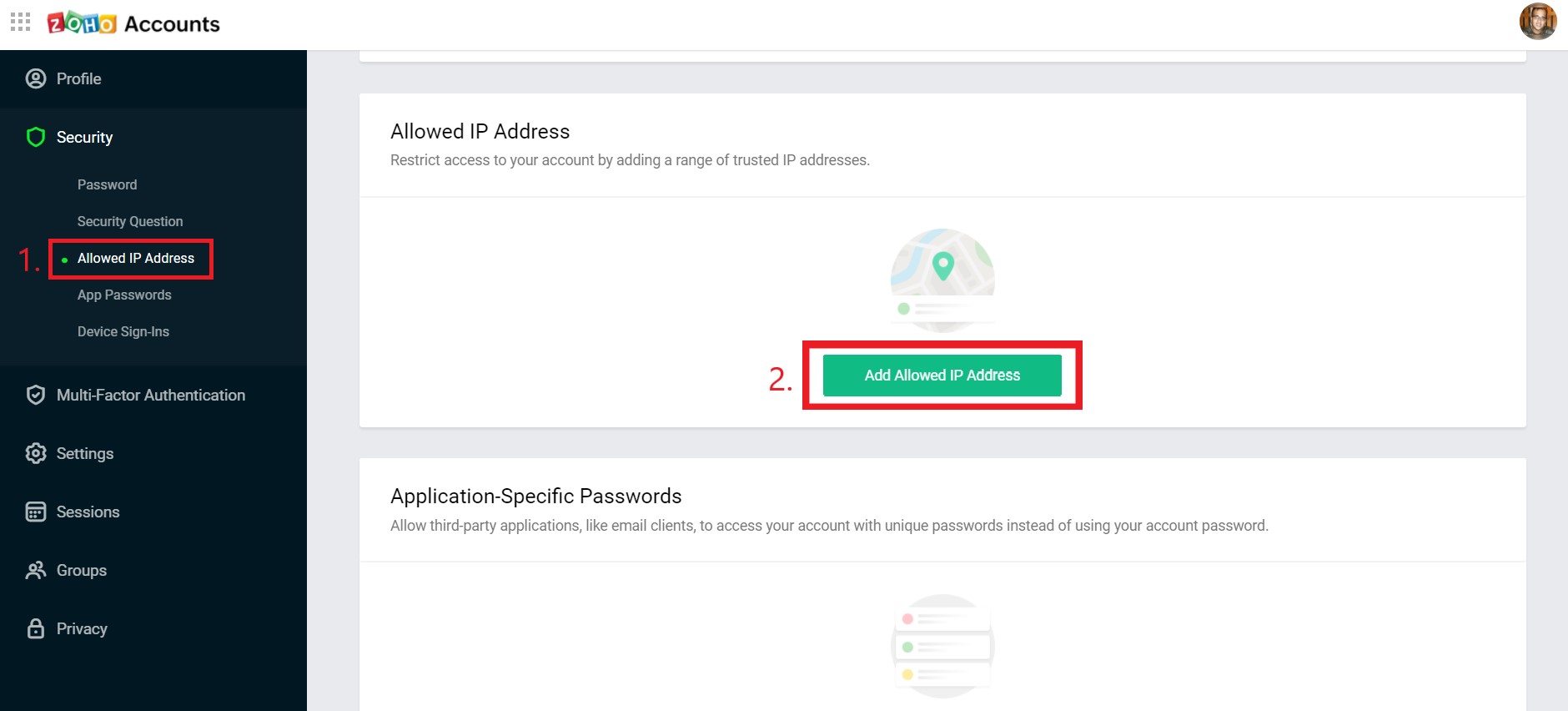The width and height of the screenshot is (1568, 711).
Task: Click the Multi-Factor Authentication shield icon
Action: click(36, 395)
